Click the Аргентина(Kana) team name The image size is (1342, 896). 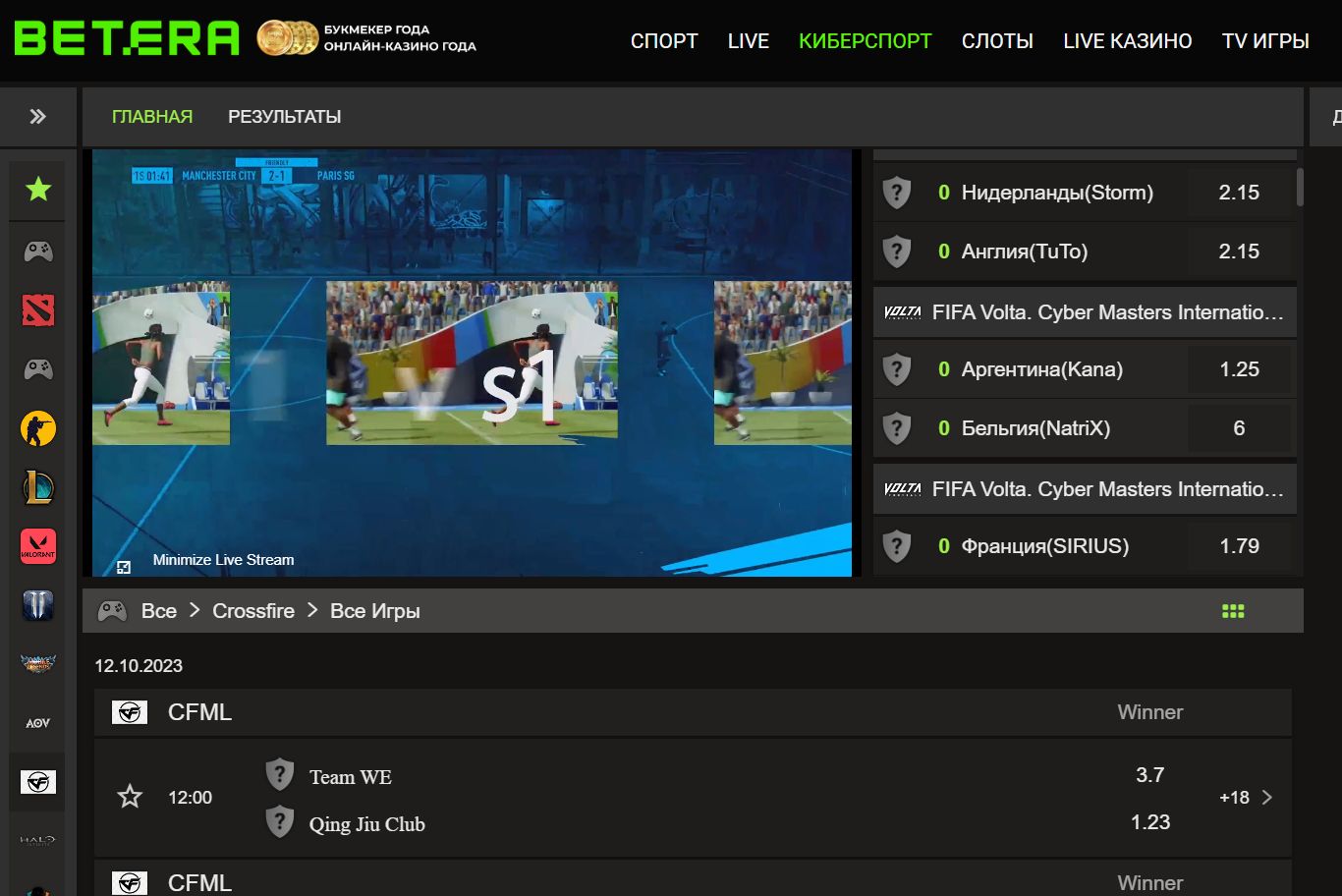coord(1042,369)
